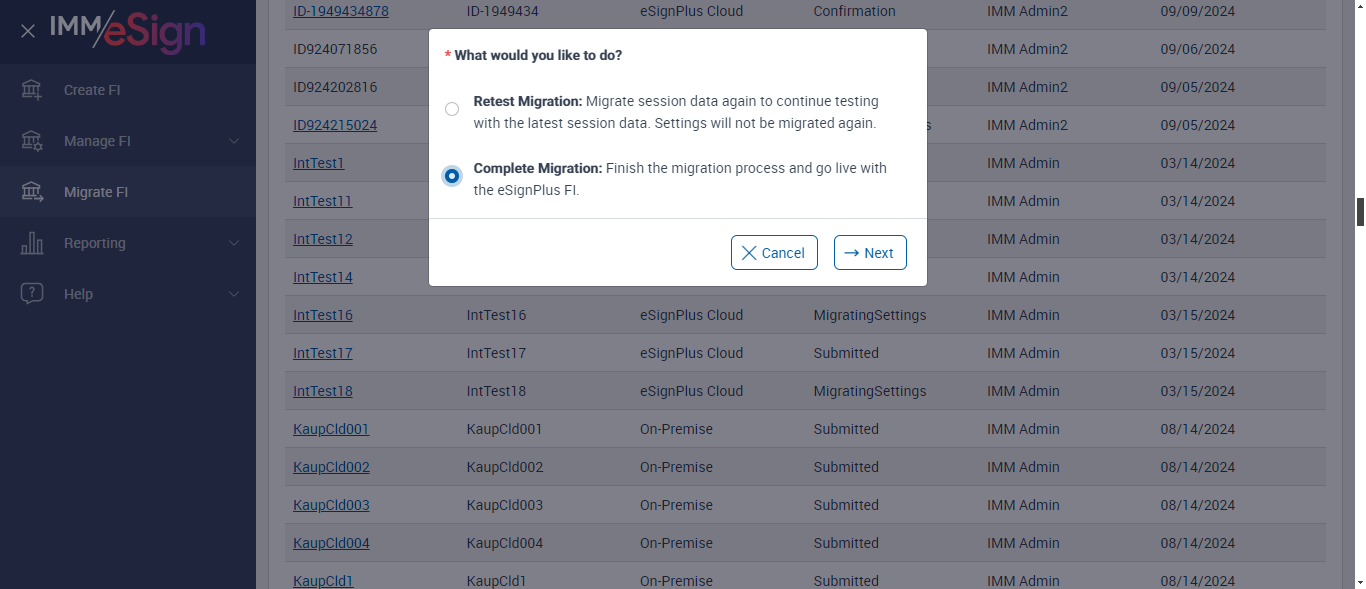Open the IntTest16 FI link
This screenshot has height=589, width=1366.
click(322, 315)
